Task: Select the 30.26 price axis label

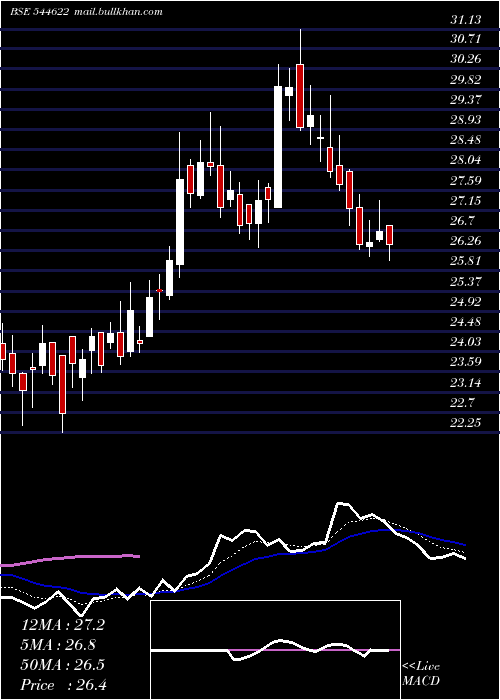Action: pyautogui.click(x=466, y=59)
